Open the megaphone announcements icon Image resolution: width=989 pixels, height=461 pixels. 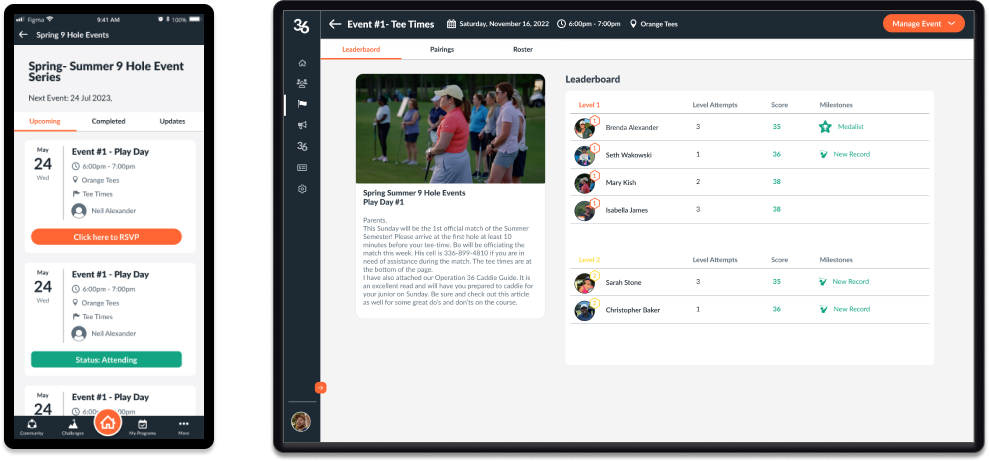tap(302, 125)
